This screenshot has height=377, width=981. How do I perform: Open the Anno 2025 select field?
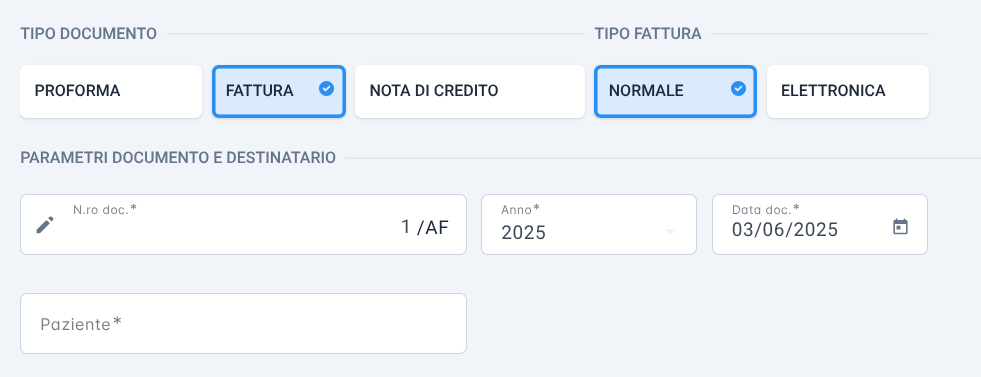589,224
